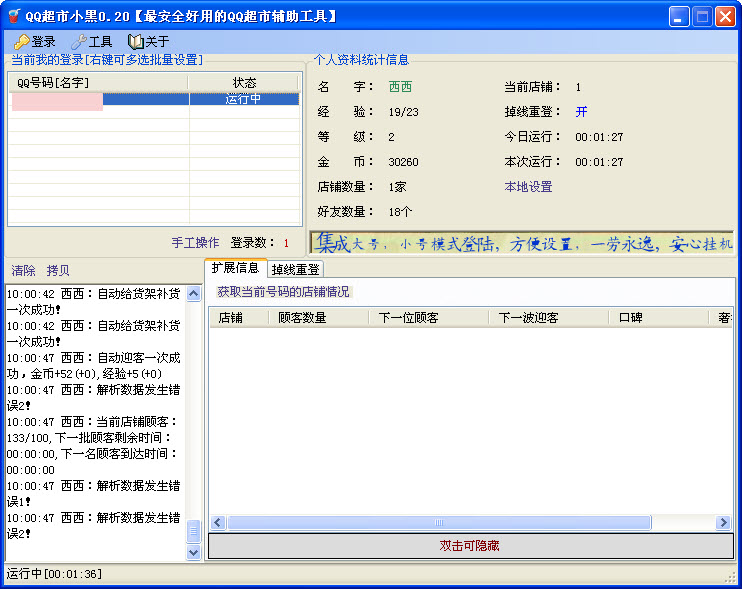Screen dimensions: 742x589
Task: Click the book icon next to 关于
Action: tap(135, 42)
